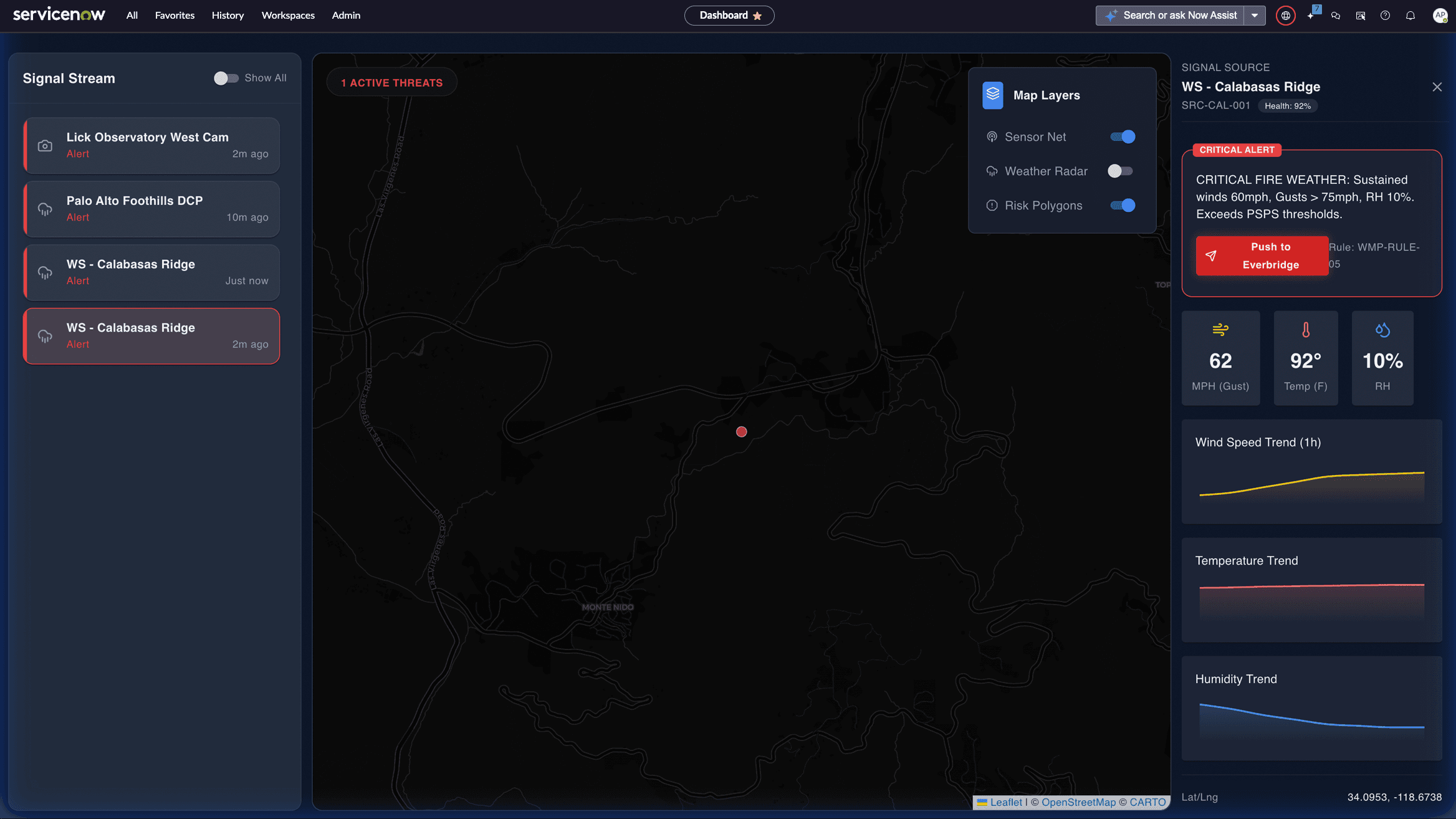Open the search bar dropdown arrow

(1255, 15)
